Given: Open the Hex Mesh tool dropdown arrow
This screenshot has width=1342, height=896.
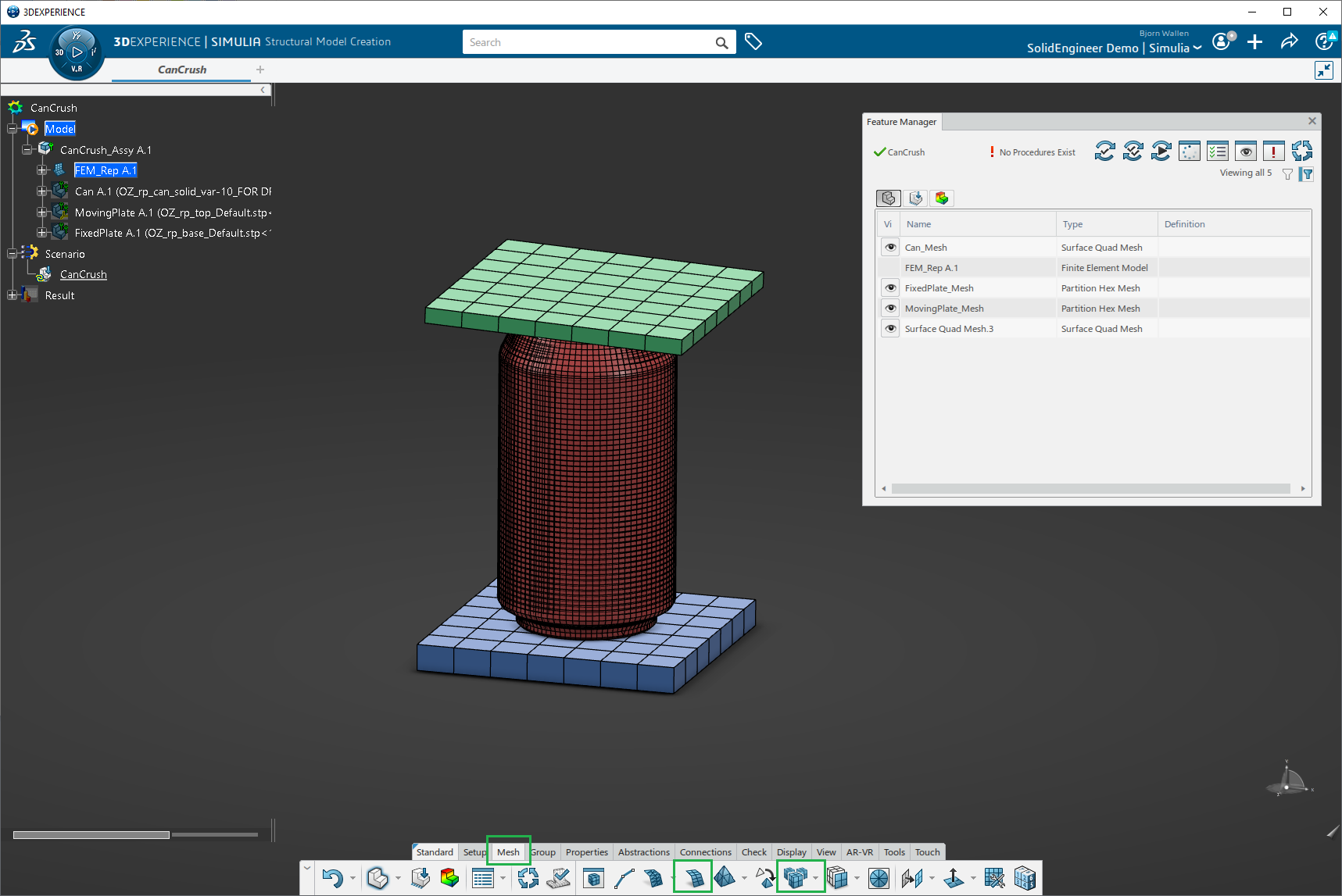Looking at the screenshot, I should point(815,879).
